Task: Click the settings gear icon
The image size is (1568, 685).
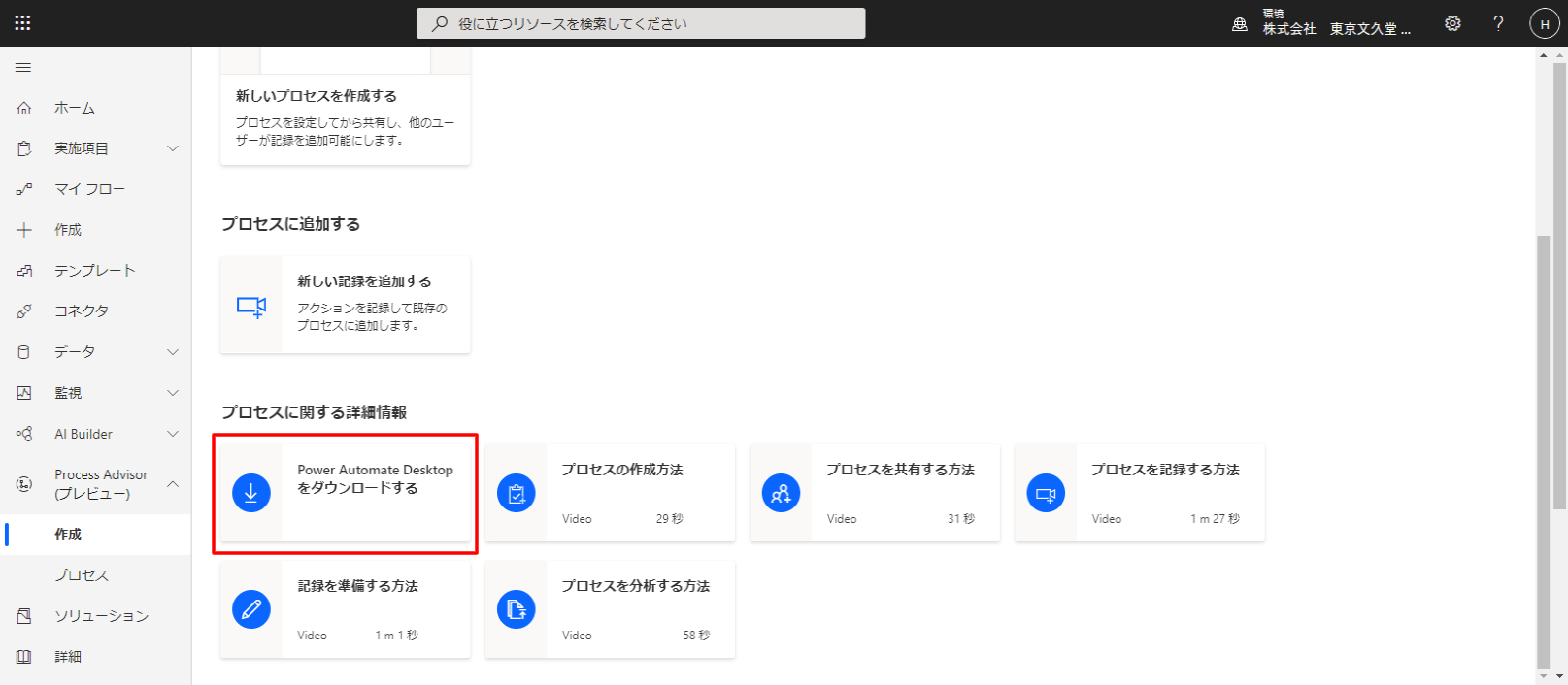Action: tap(1452, 23)
